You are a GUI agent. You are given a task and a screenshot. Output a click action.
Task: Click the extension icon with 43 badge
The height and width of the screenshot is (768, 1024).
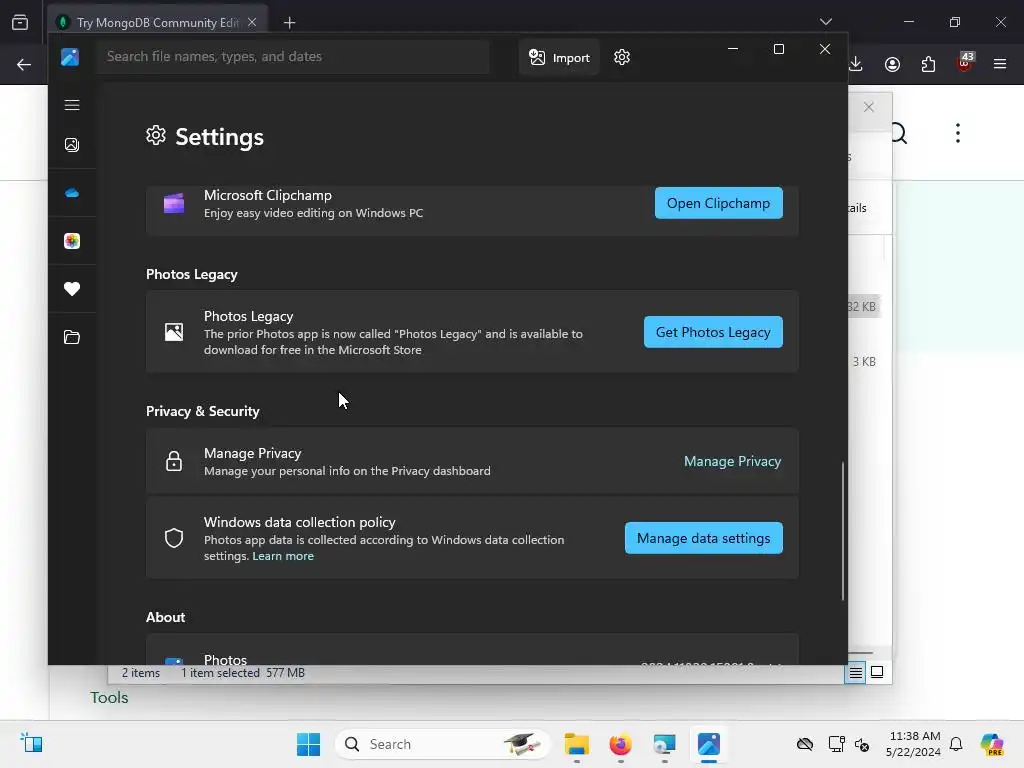tap(964, 62)
